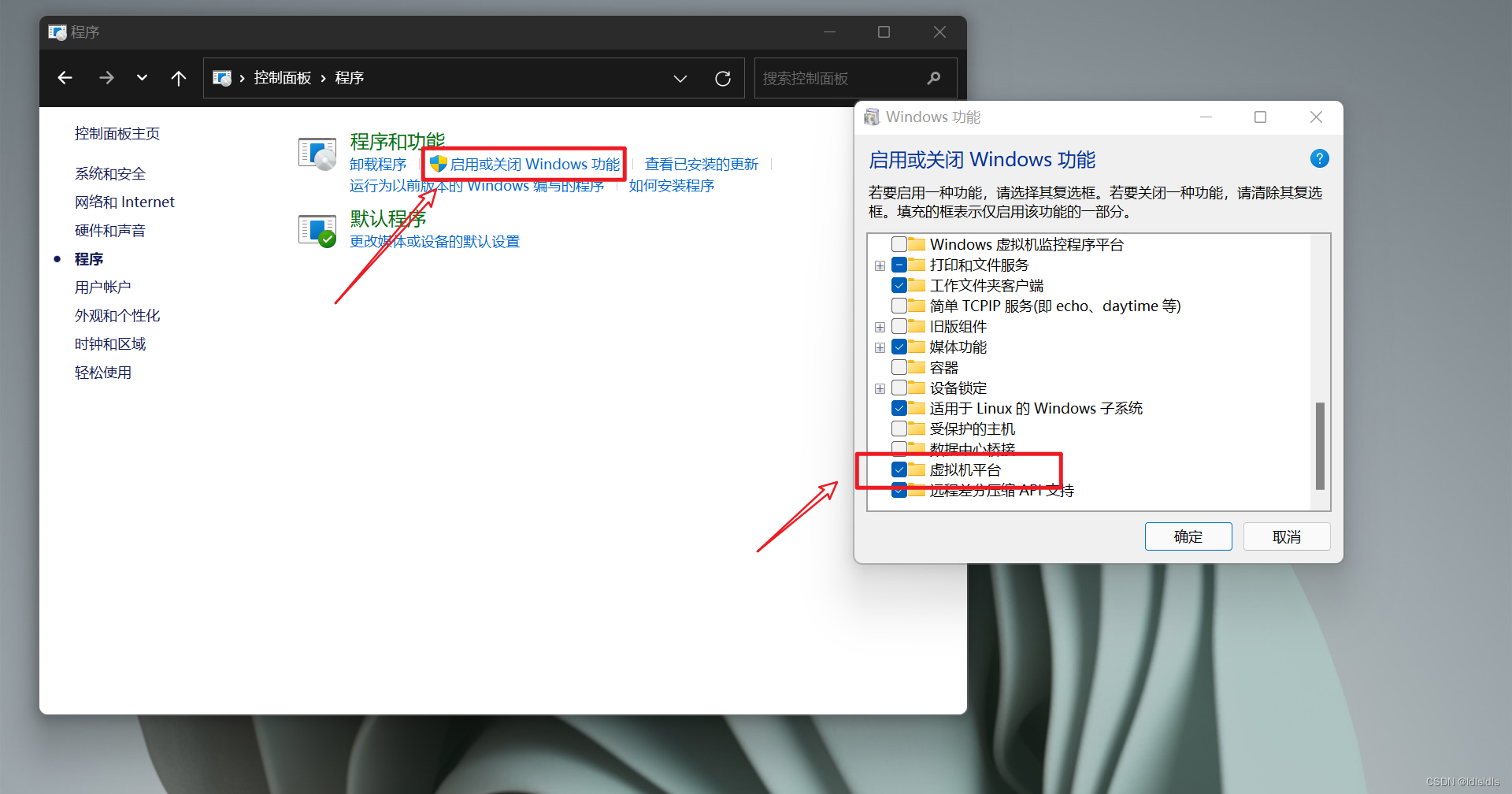Click folder icon of 容器 feature
The height and width of the screenshot is (794, 1512).
(917, 367)
